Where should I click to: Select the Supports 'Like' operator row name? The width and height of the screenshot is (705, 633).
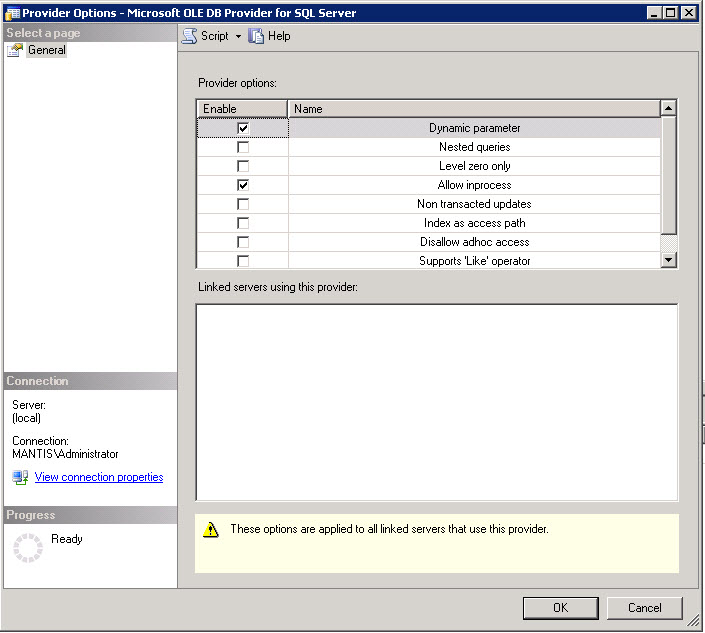[x=474, y=261]
